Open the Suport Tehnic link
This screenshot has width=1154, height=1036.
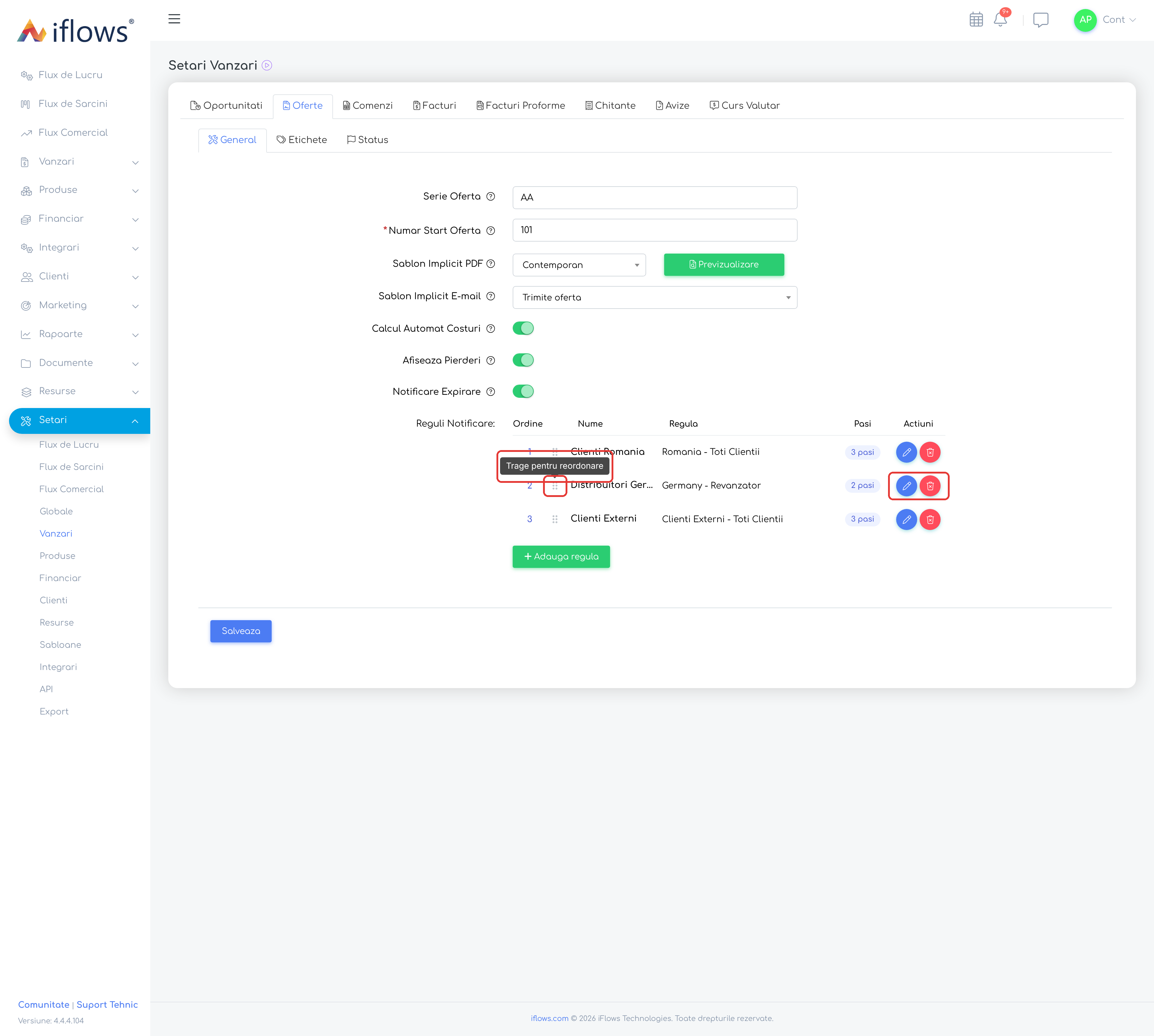point(107,1005)
